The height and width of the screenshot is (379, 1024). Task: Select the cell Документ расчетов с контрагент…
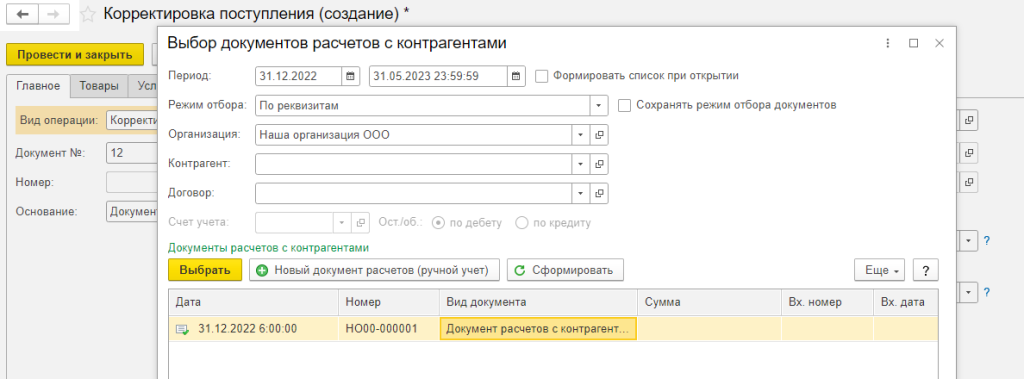(539, 329)
